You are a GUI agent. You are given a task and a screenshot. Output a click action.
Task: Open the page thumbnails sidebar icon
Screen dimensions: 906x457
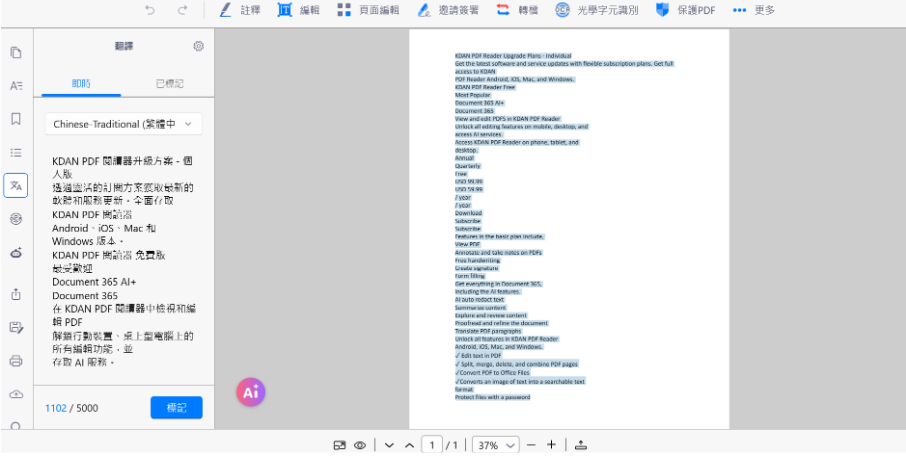pos(16,53)
